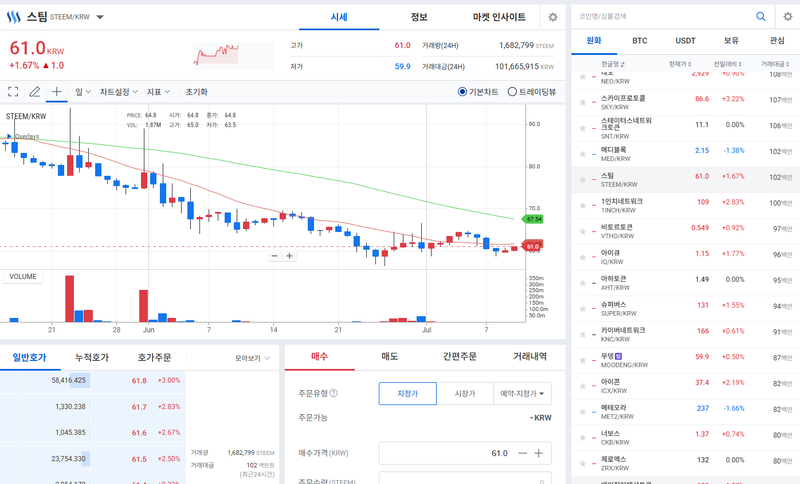Decrease 매수가격 with minus stepper
Image resolution: width=800 pixels, height=484 pixels.
click(x=522, y=453)
